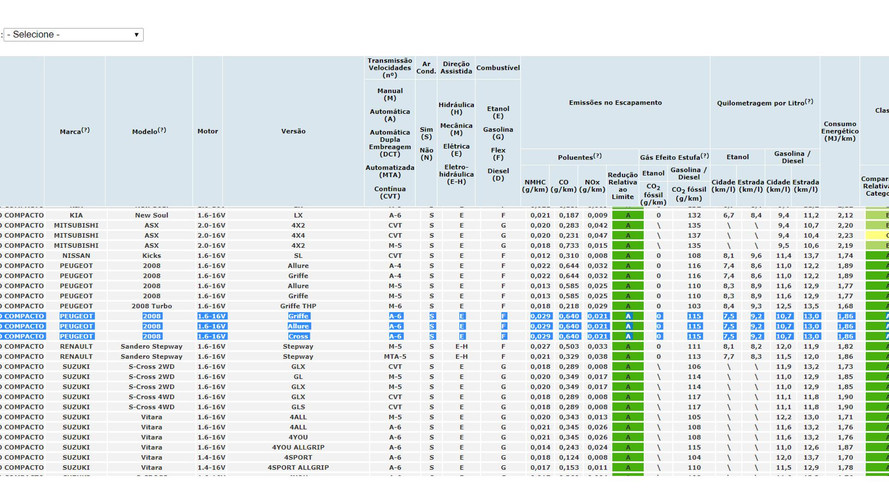Click the 'New Soul' model cell

tap(151, 215)
